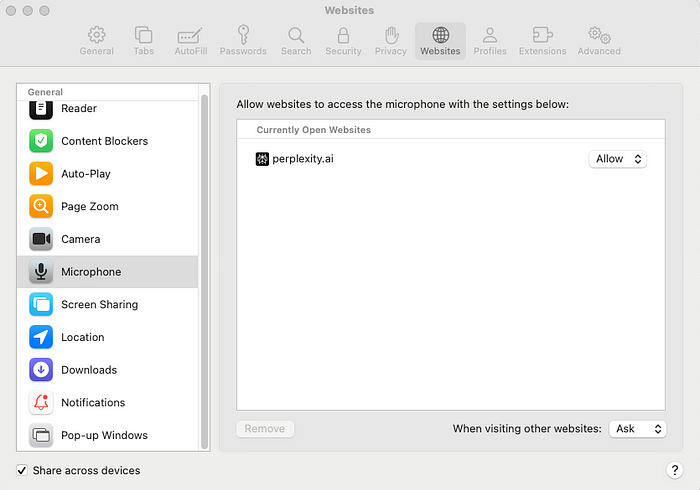Open the AutoFill preferences icon

click(191, 36)
